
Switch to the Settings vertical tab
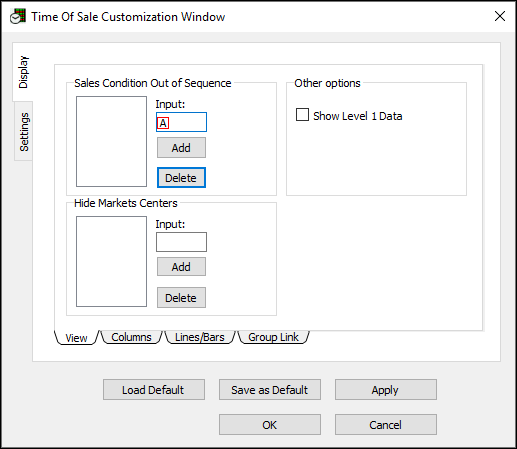(x=24, y=132)
